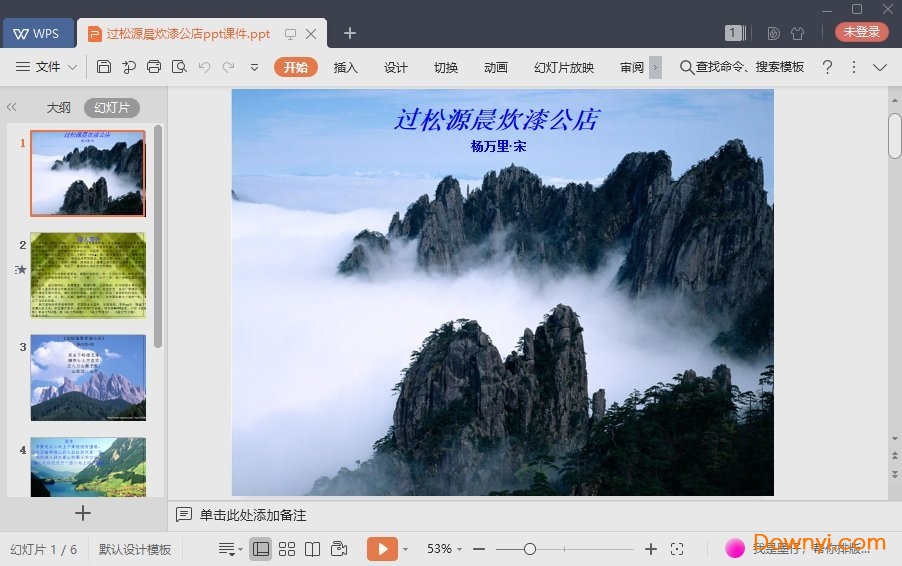This screenshot has width=902, height=566.
Task: Select slide 2 thumbnail
Action: pyautogui.click(x=88, y=275)
